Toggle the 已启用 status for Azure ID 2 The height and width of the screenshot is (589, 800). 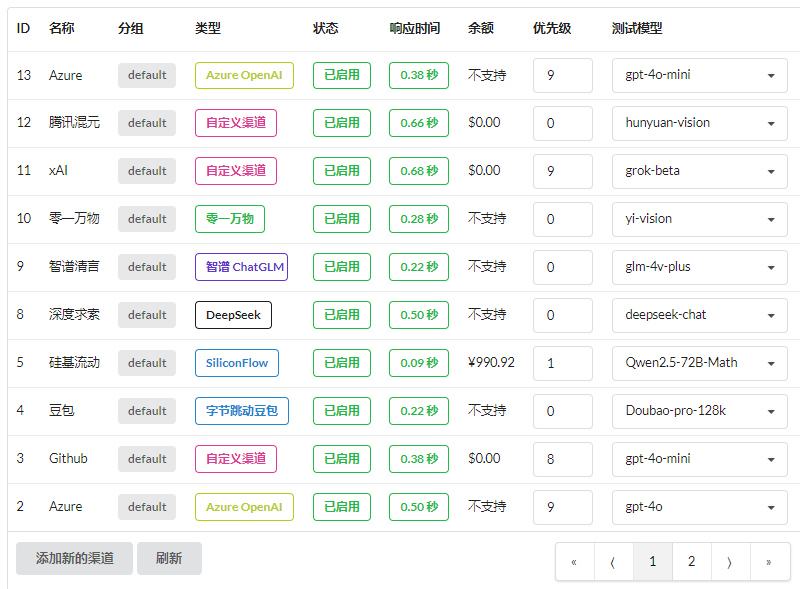click(x=342, y=507)
